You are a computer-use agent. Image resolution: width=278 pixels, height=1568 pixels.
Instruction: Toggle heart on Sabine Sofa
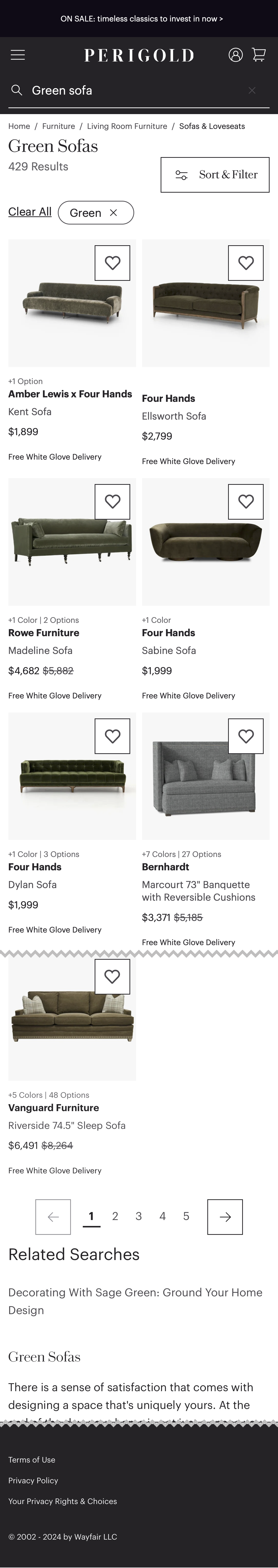coord(246,502)
